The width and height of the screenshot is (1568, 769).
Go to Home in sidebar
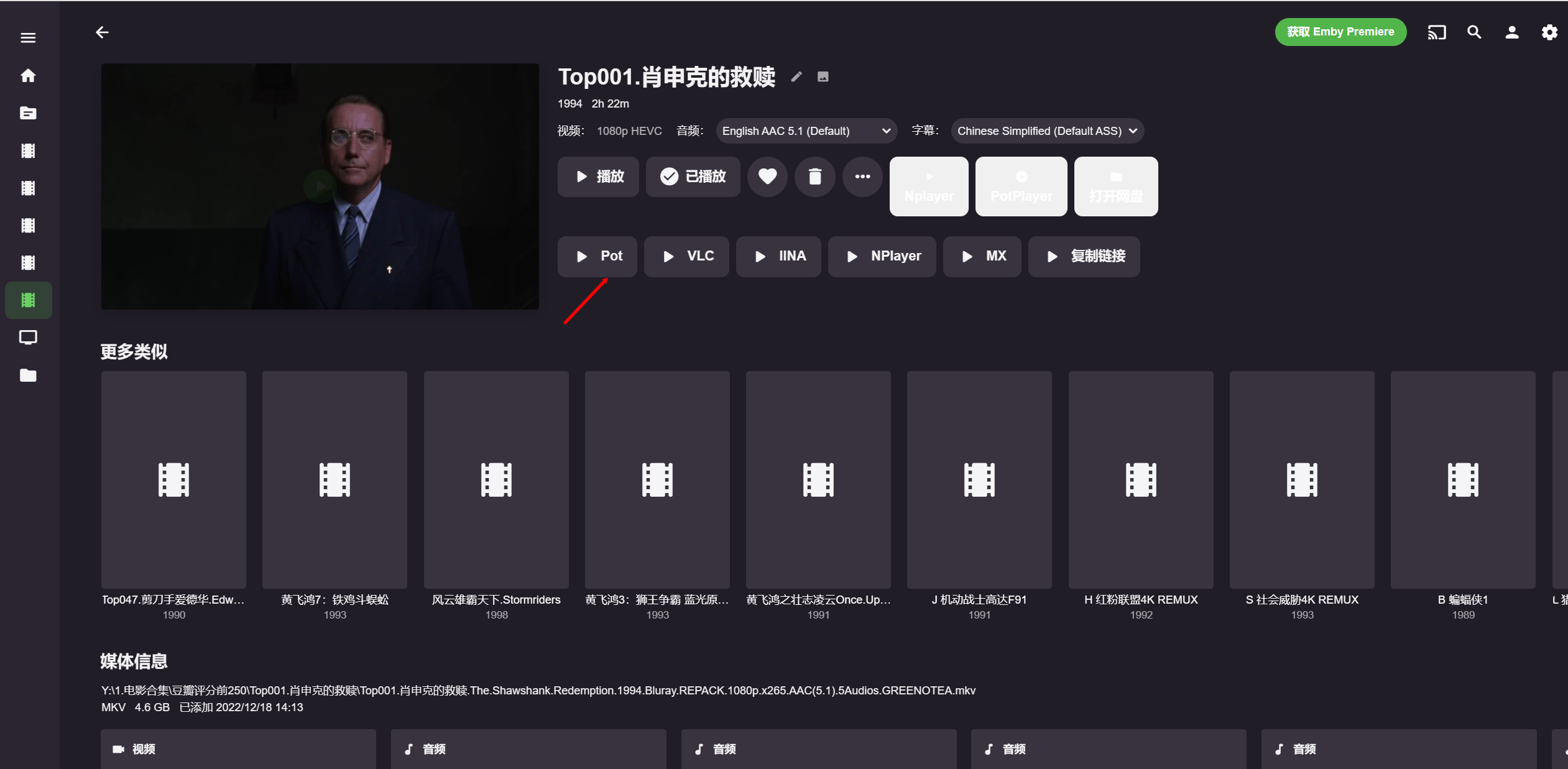(28, 76)
